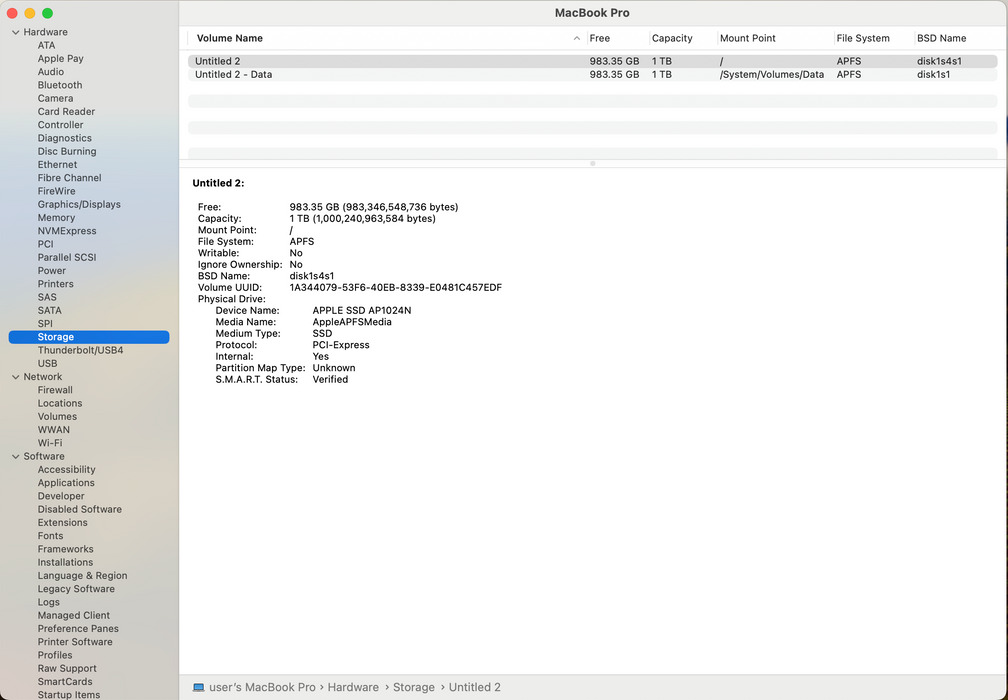Open the SPI entry
The image size is (1008, 700).
coord(45,323)
